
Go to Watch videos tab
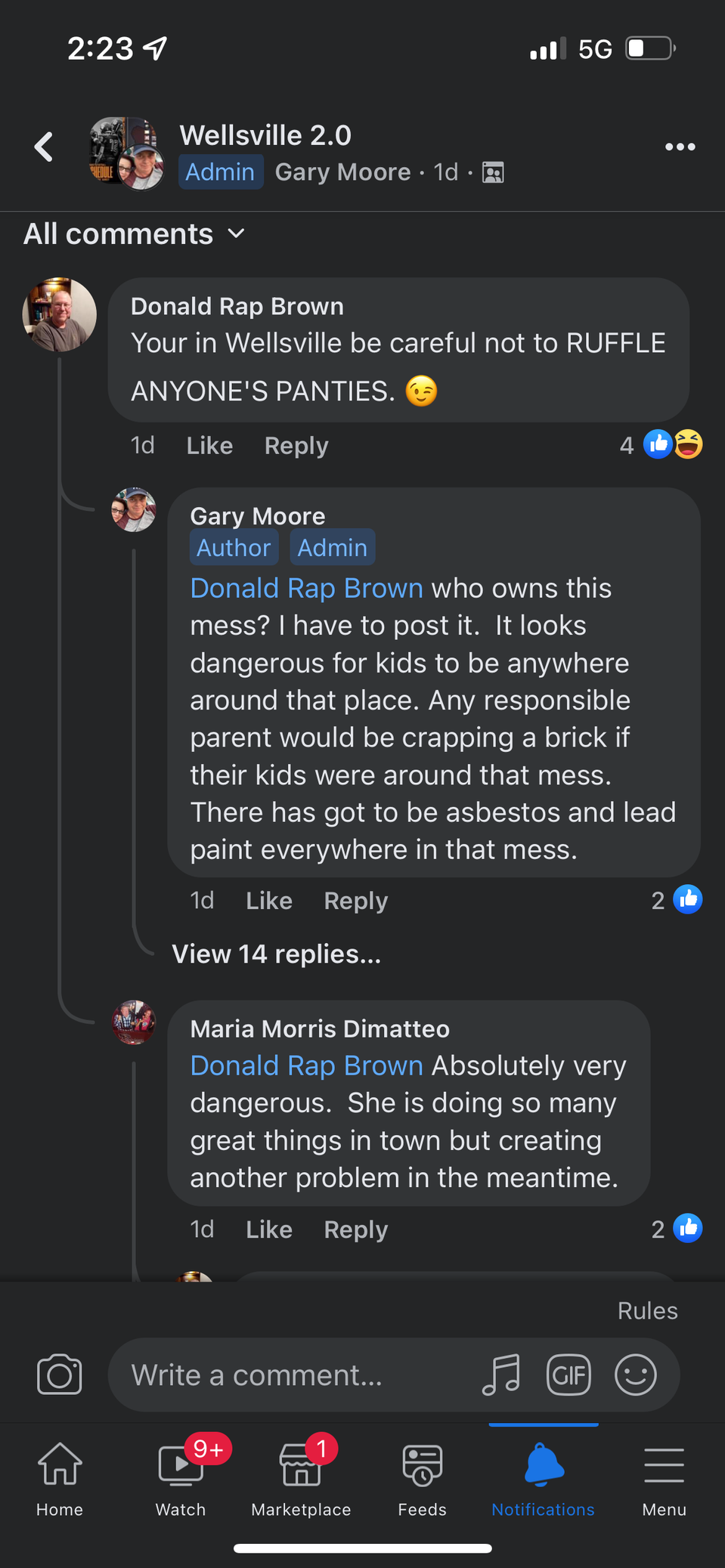click(x=181, y=1477)
